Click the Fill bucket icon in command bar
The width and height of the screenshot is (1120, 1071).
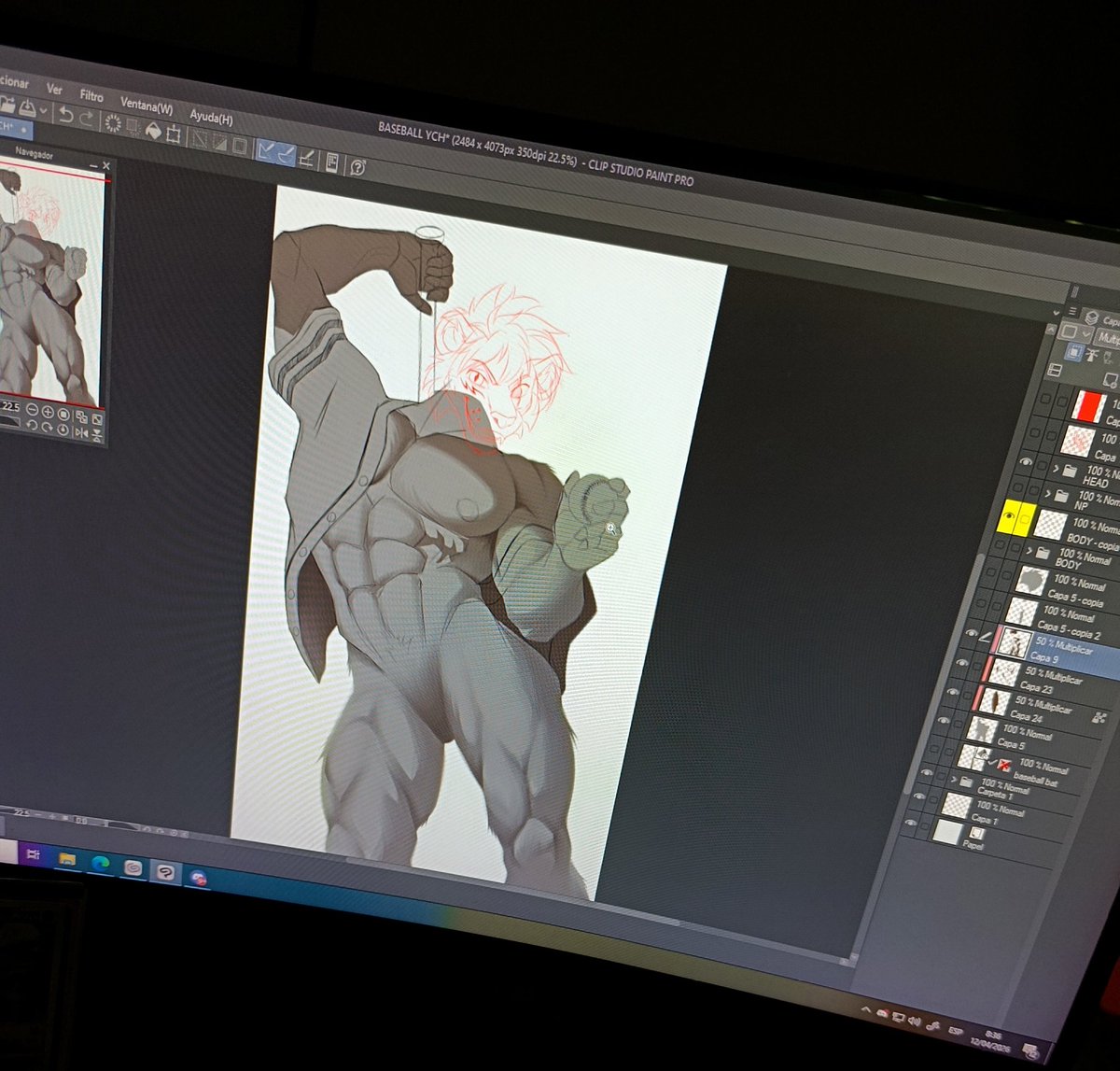coord(153,130)
